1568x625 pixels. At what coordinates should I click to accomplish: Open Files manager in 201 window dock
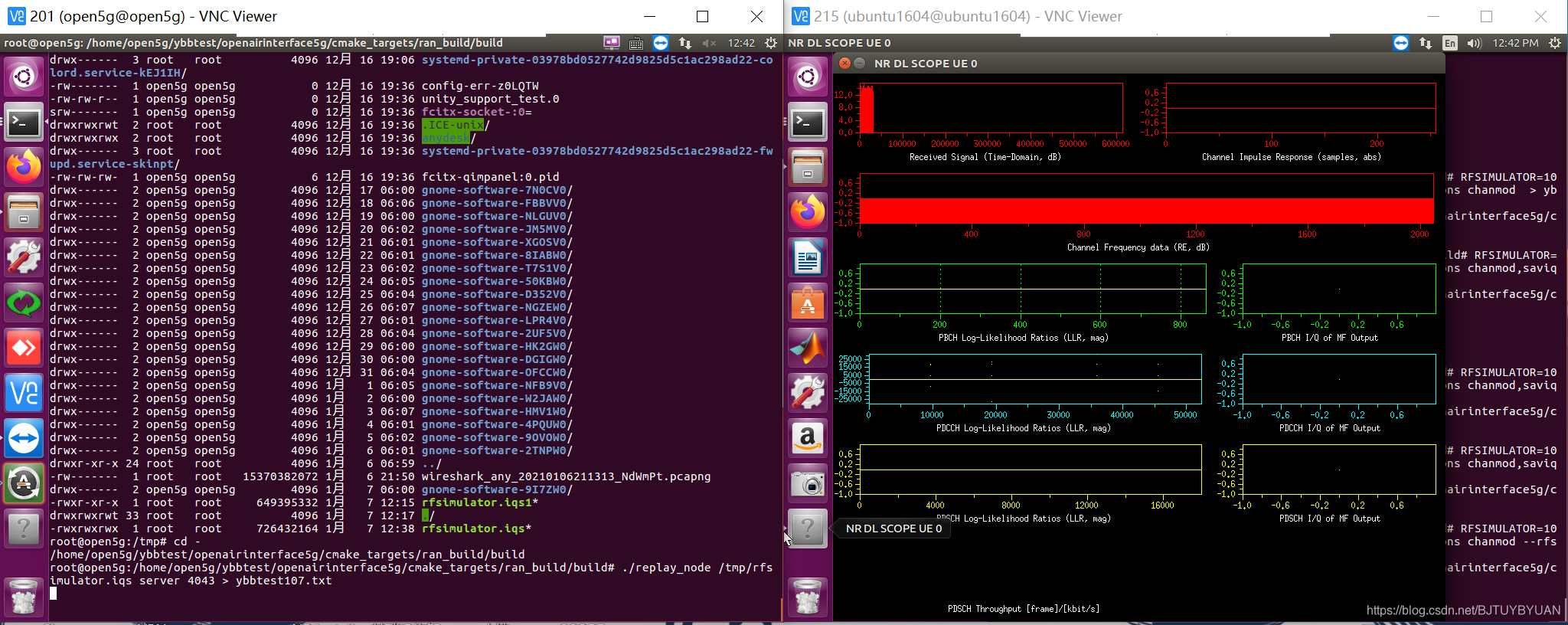(24, 212)
